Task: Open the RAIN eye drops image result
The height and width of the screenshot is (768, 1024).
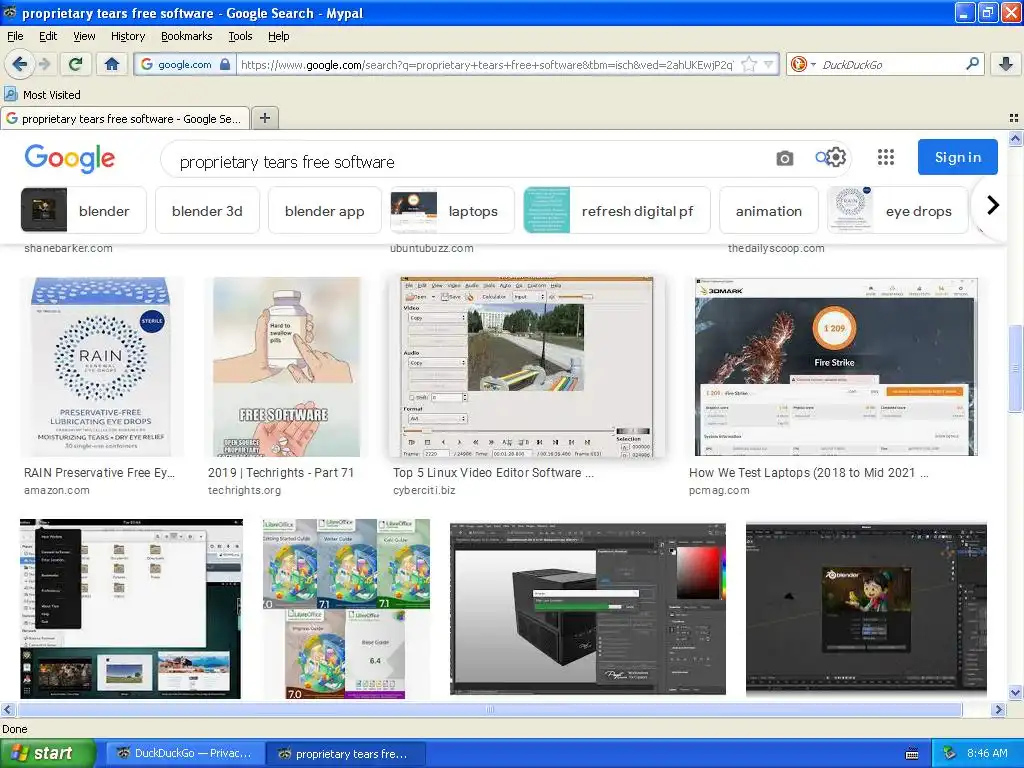Action: click(101, 366)
